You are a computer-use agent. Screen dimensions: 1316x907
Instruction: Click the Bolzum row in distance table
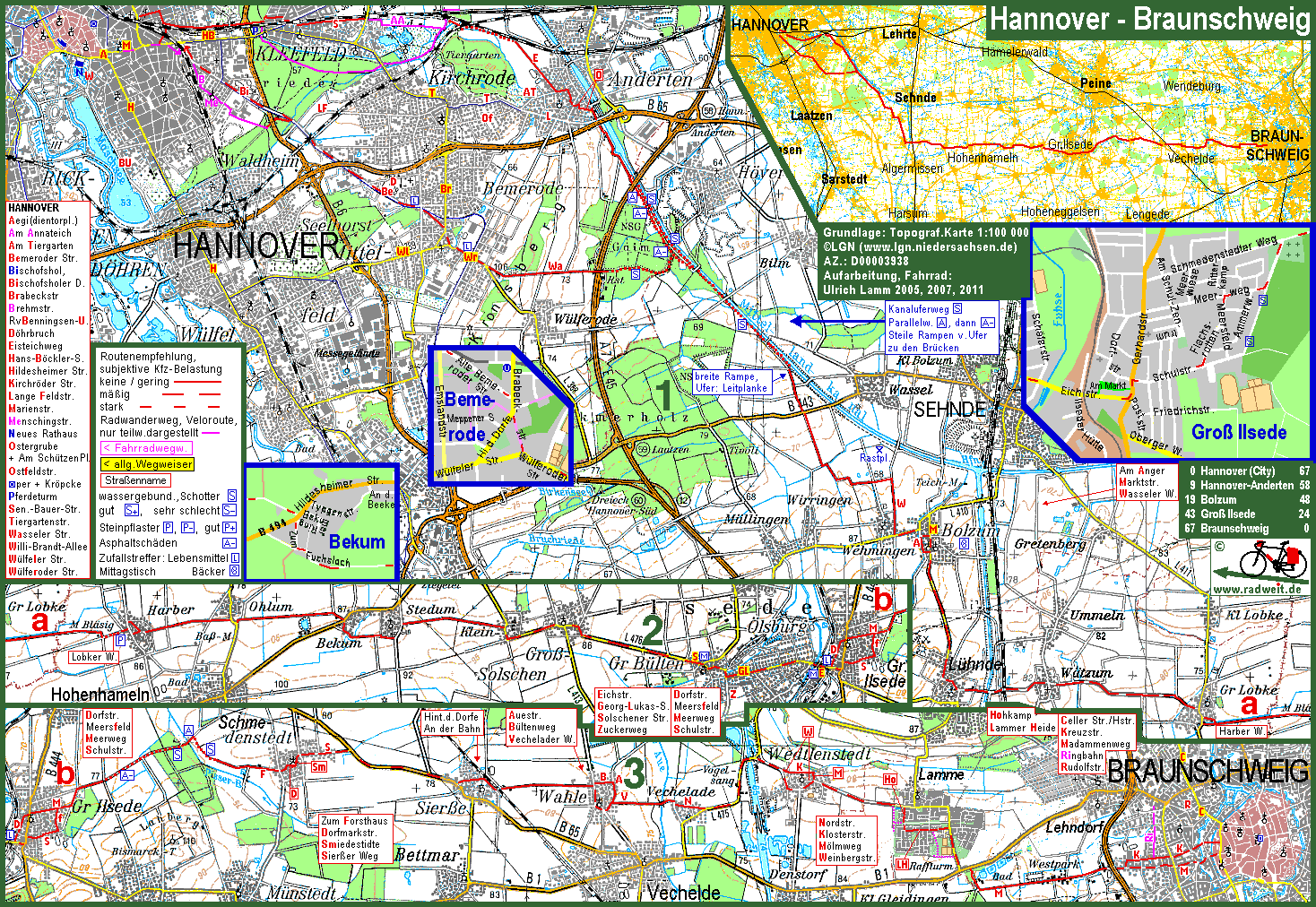[x=1246, y=499]
